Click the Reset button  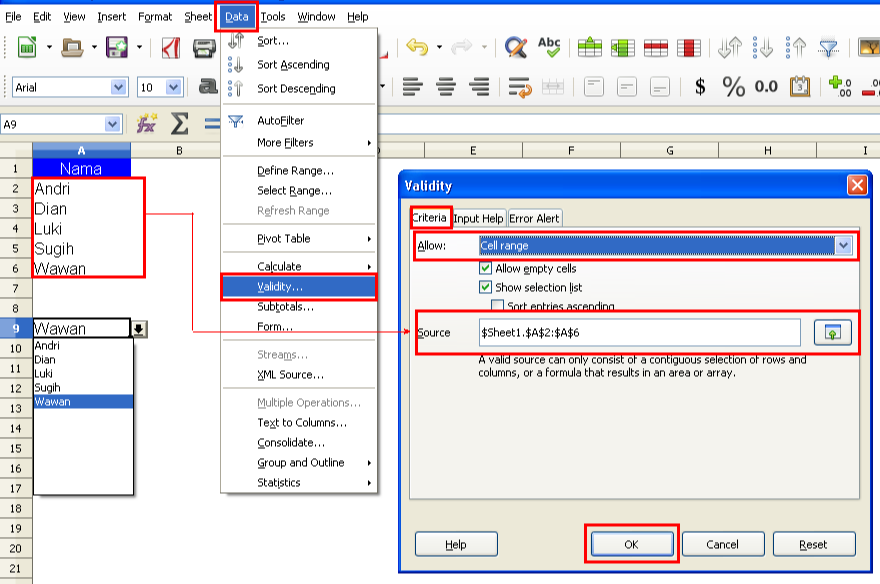point(814,544)
